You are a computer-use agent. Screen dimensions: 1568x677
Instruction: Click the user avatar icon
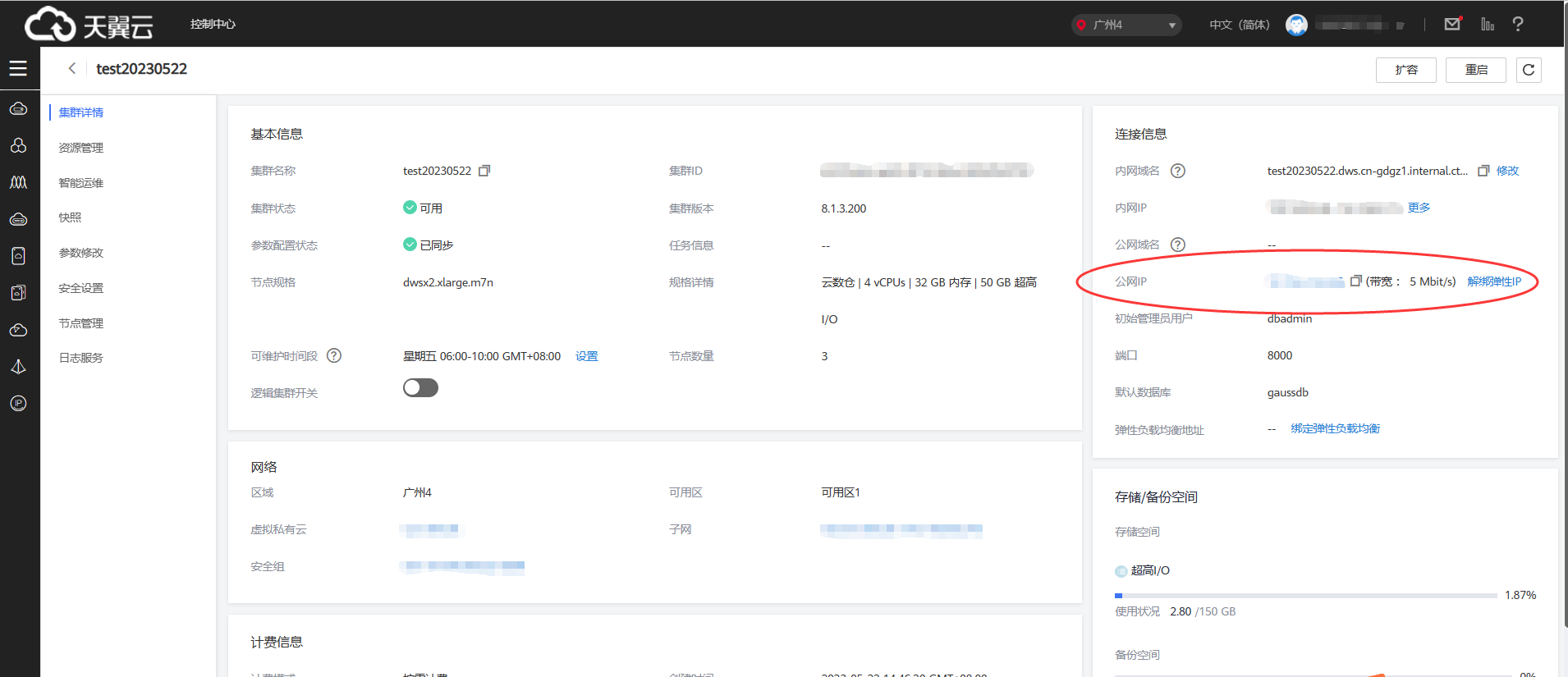1296,25
